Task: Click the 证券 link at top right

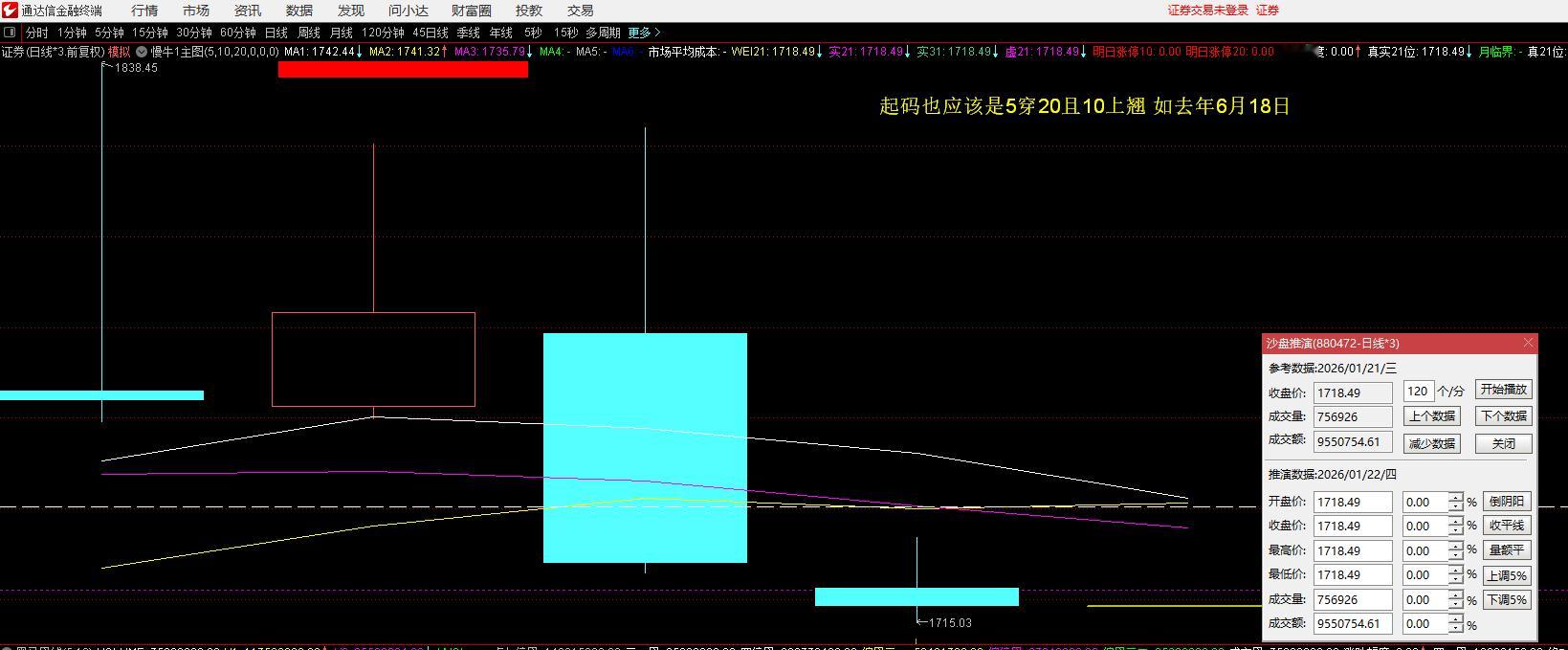Action: [x=1268, y=11]
